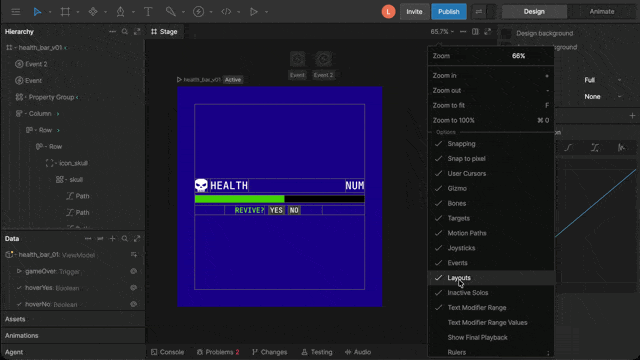Open the settings sliders icon near Publish

478,11
